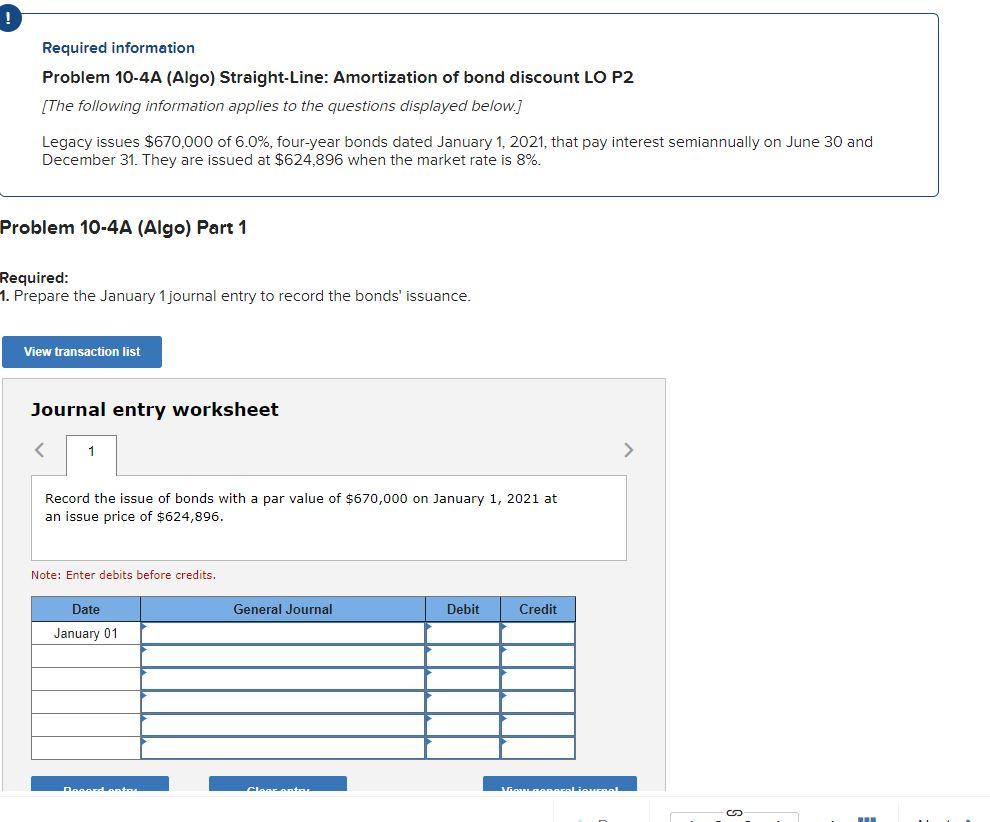This screenshot has width=990, height=822.
Task: Click the link icon in the bottom toolbar
Action: tap(734, 813)
